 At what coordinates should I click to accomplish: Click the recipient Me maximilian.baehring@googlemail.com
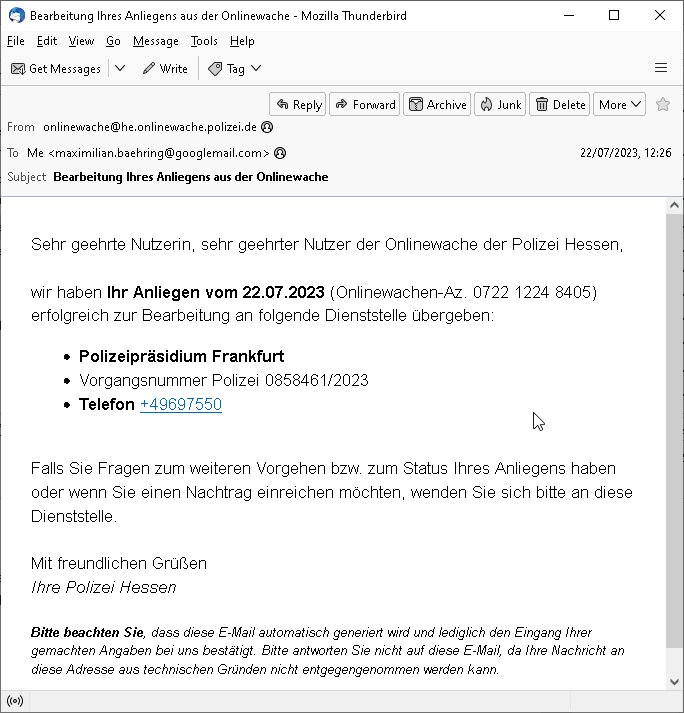[148, 153]
